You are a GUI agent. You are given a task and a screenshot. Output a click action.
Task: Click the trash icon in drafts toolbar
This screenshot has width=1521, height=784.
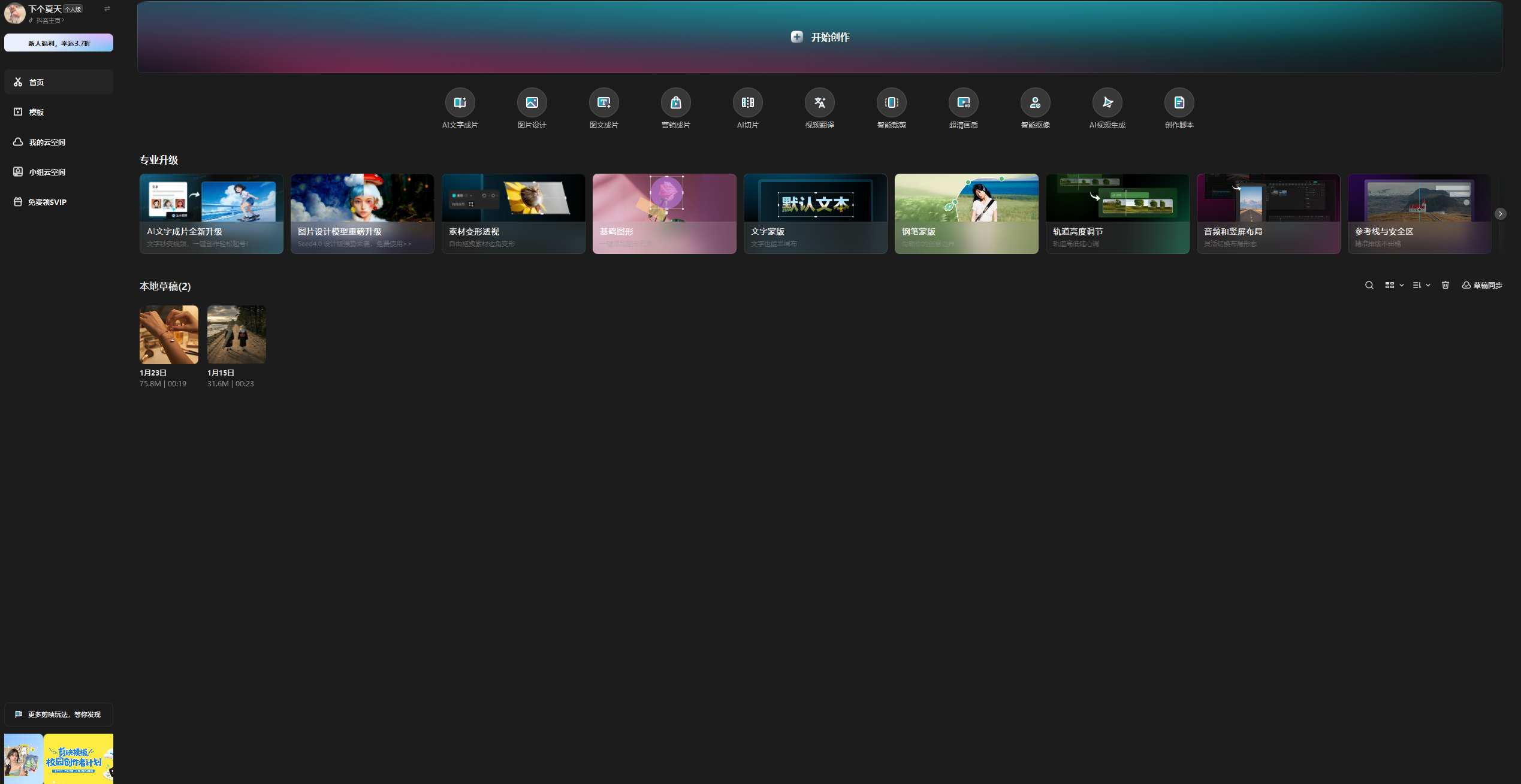pyautogui.click(x=1445, y=286)
